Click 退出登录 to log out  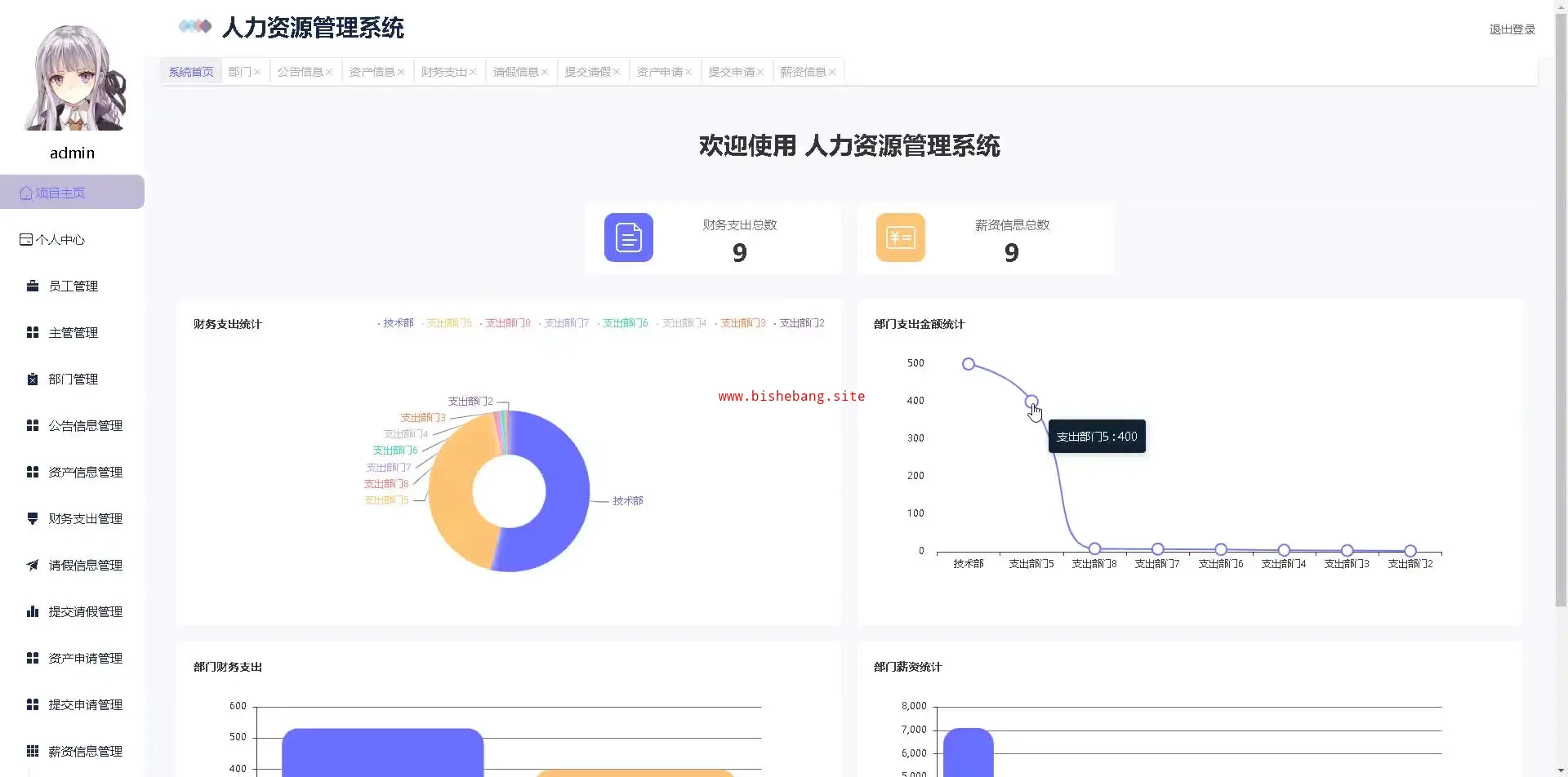point(1512,29)
